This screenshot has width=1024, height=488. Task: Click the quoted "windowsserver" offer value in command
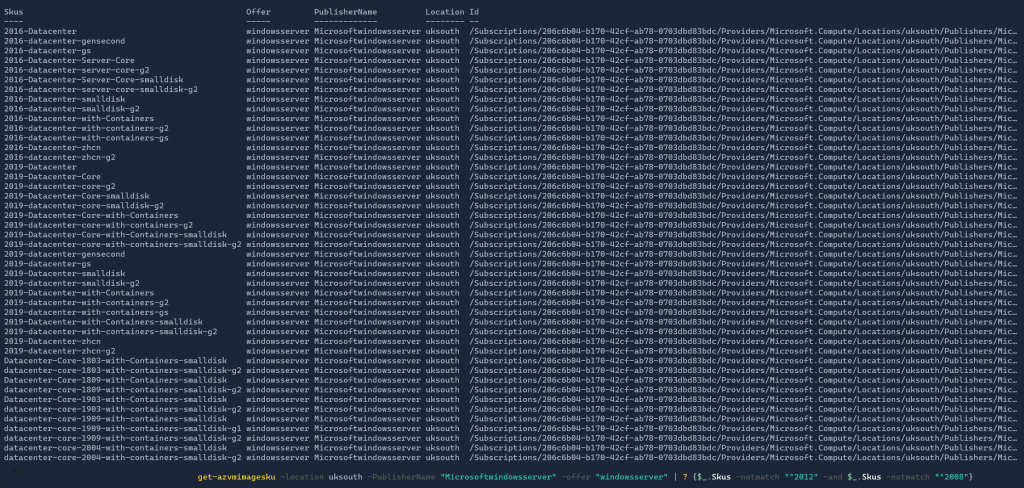click(626, 477)
